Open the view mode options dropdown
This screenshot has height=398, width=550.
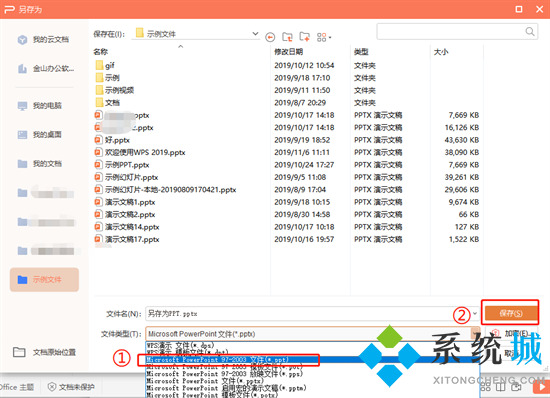click(x=324, y=37)
